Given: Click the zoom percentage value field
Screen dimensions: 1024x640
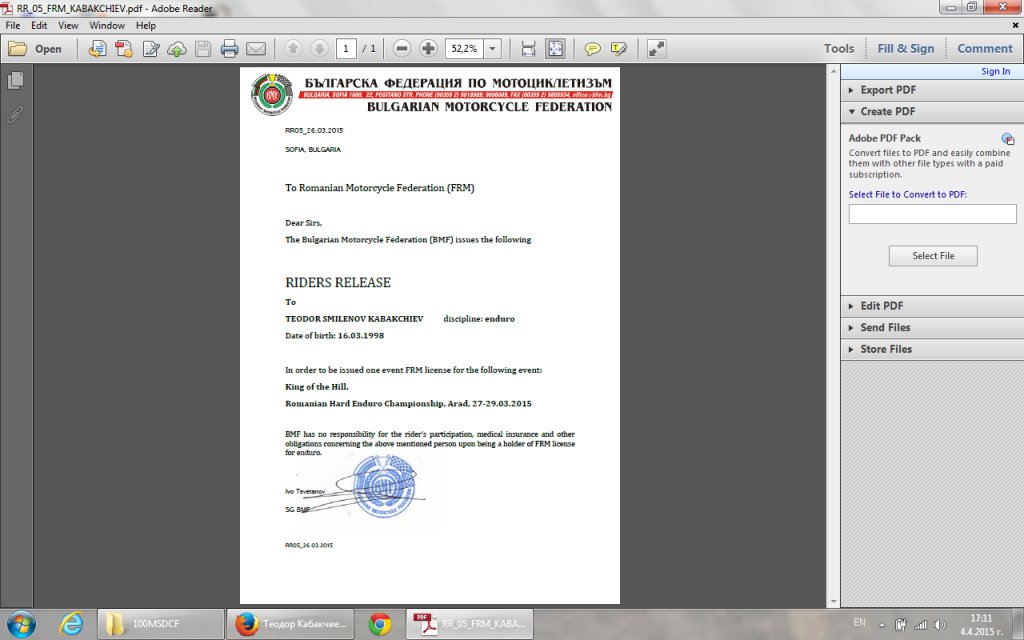Looking at the screenshot, I should tap(464, 49).
